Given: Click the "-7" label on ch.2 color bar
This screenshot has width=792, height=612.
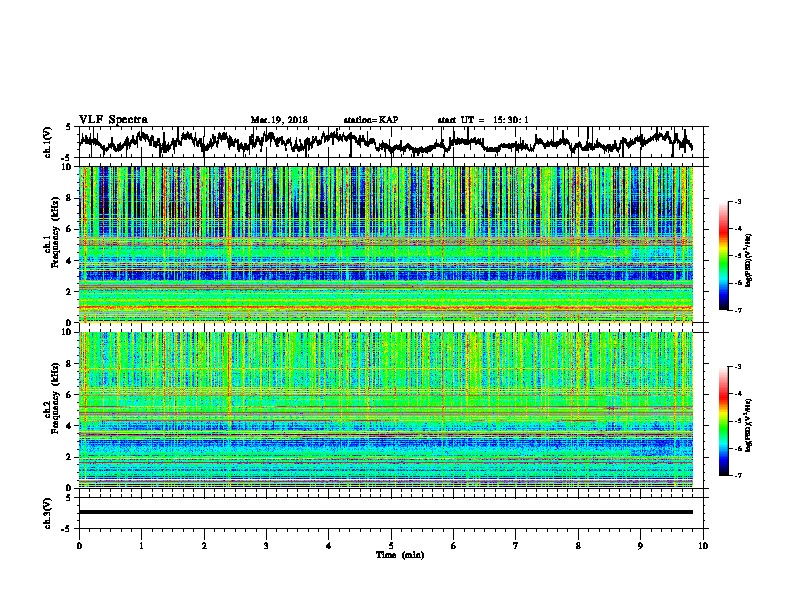Looking at the screenshot, I should pyautogui.click(x=737, y=475).
